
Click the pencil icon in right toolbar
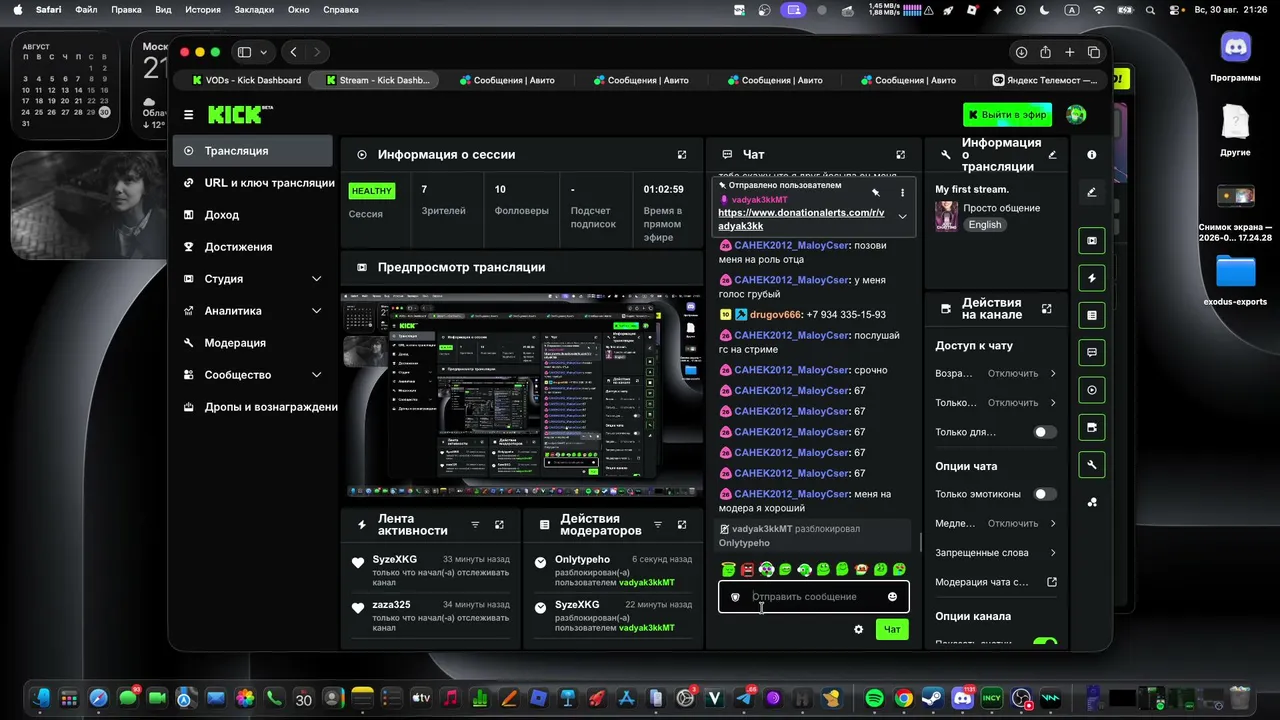point(1092,192)
